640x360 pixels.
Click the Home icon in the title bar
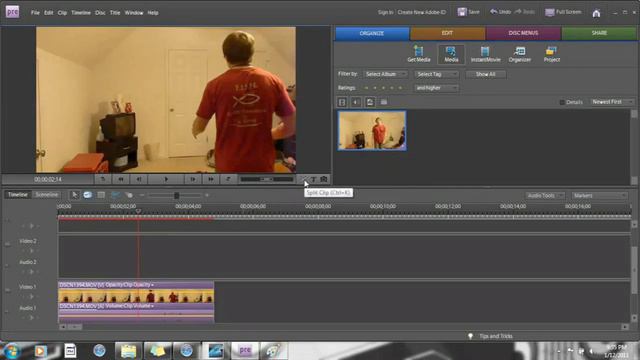coord(596,13)
